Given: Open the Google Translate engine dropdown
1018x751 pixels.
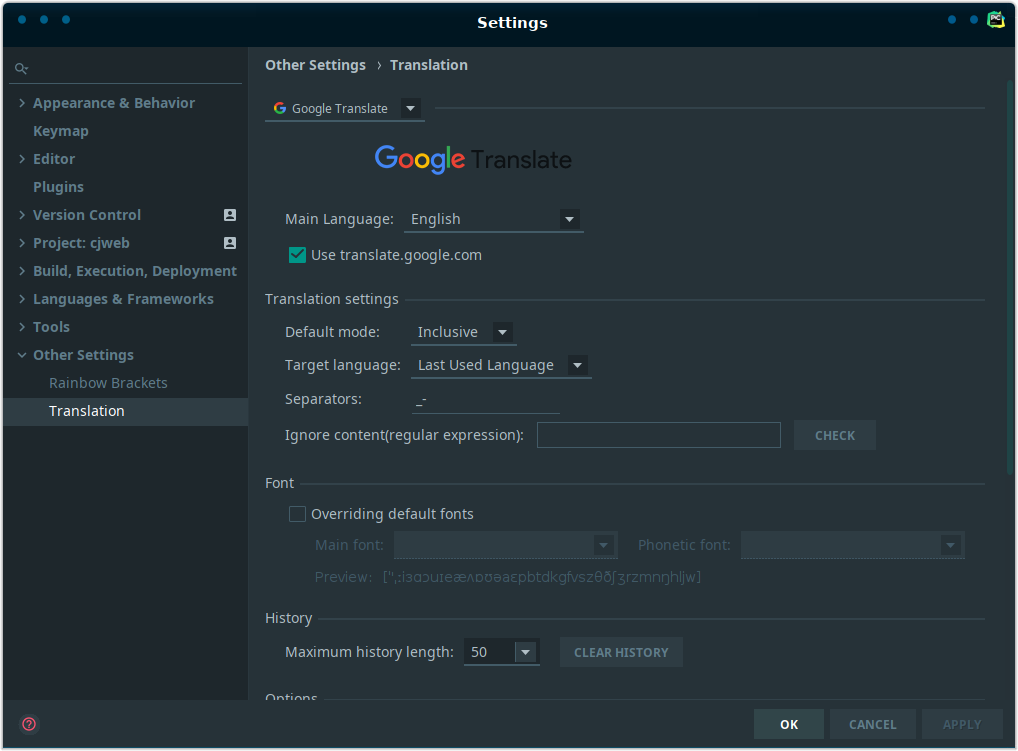Looking at the screenshot, I should coord(410,108).
